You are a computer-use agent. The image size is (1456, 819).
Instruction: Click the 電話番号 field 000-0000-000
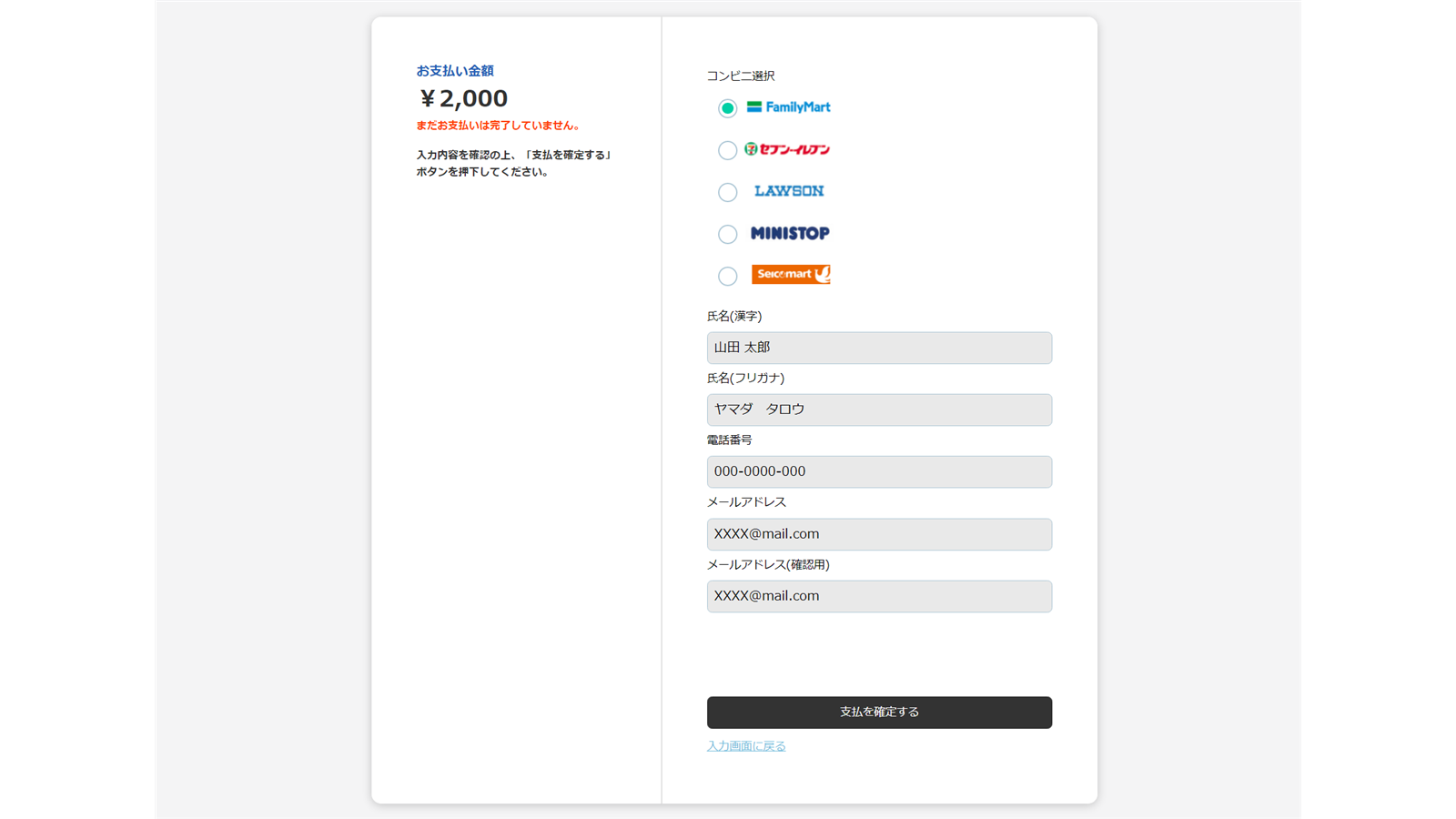click(879, 471)
